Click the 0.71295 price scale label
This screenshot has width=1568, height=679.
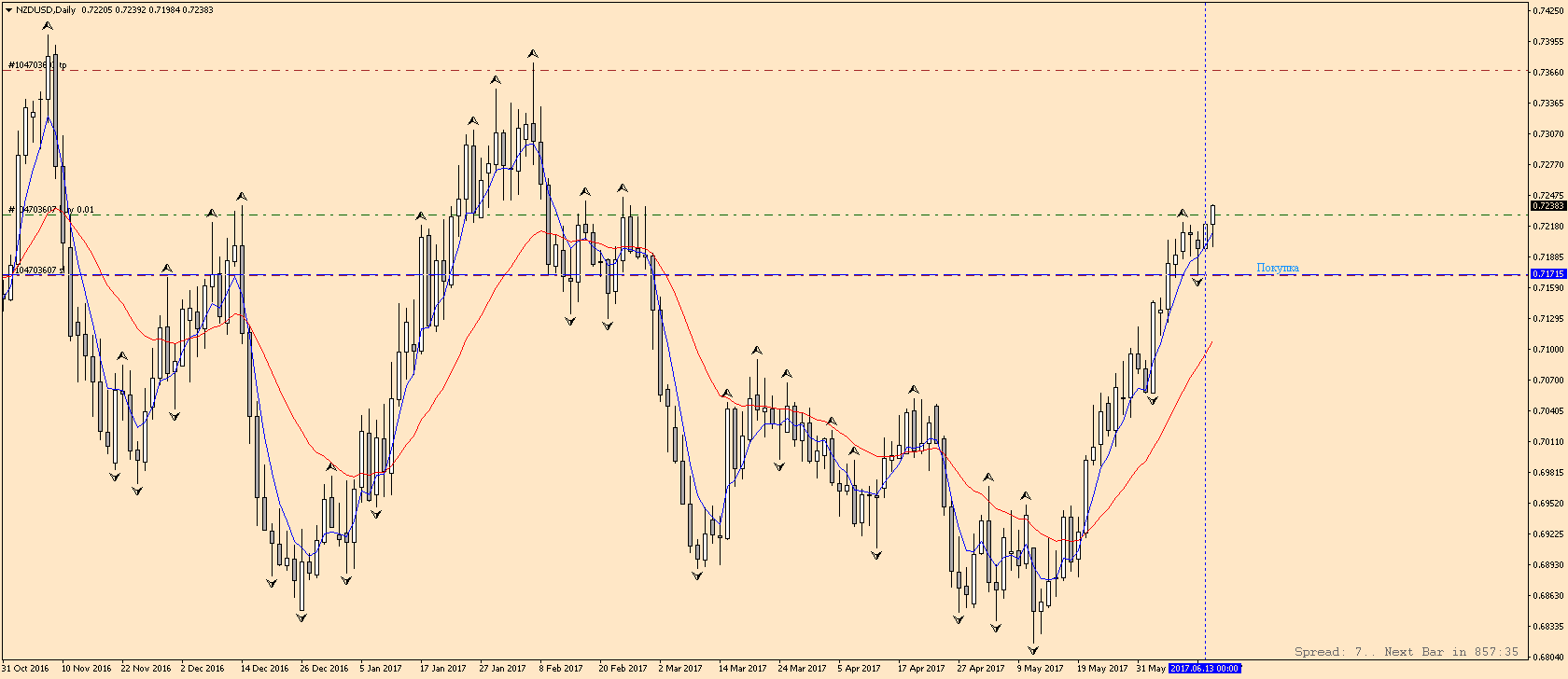point(1549,319)
